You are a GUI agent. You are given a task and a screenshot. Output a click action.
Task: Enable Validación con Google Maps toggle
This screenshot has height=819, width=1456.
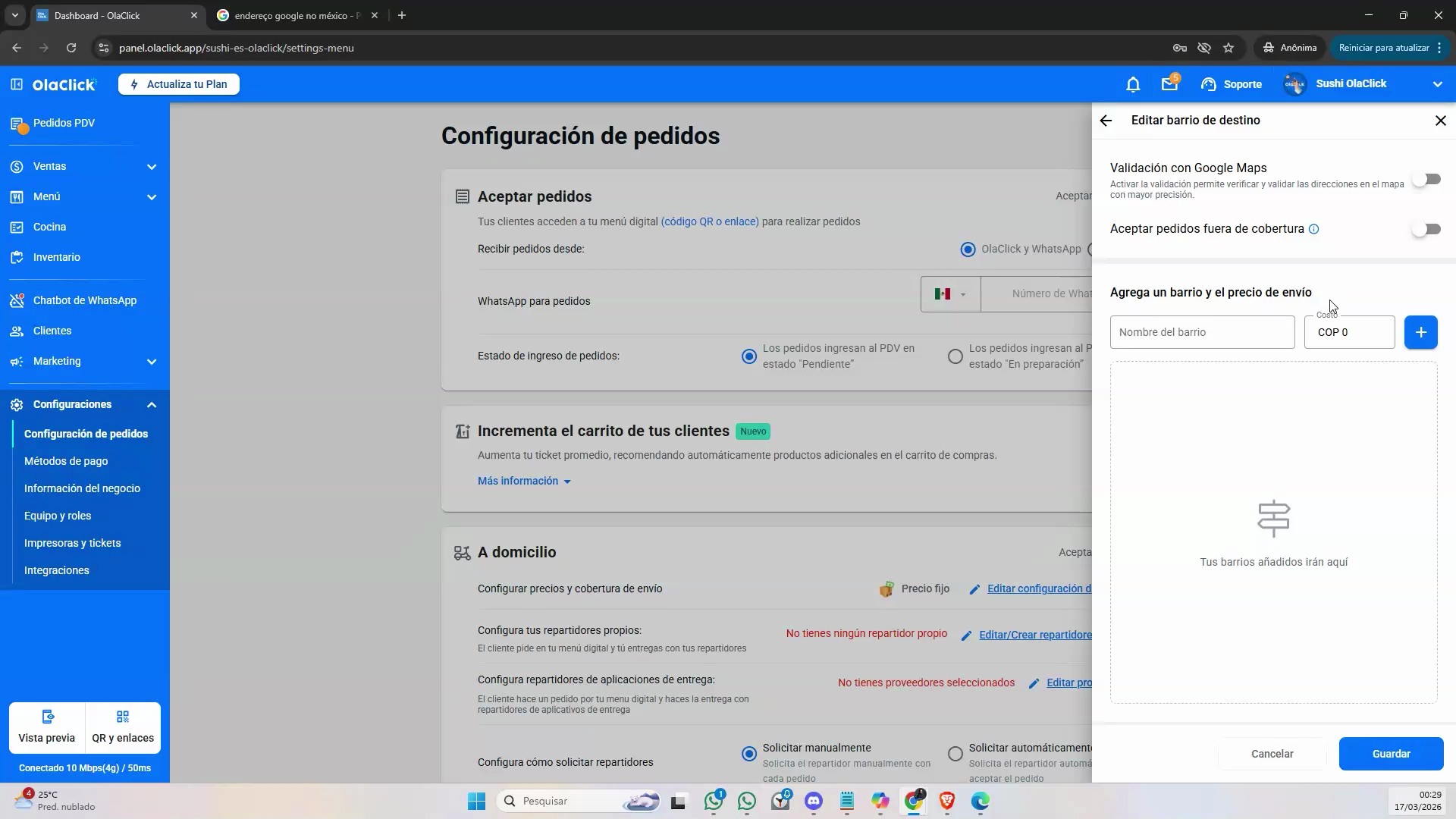click(x=1426, y=180)
